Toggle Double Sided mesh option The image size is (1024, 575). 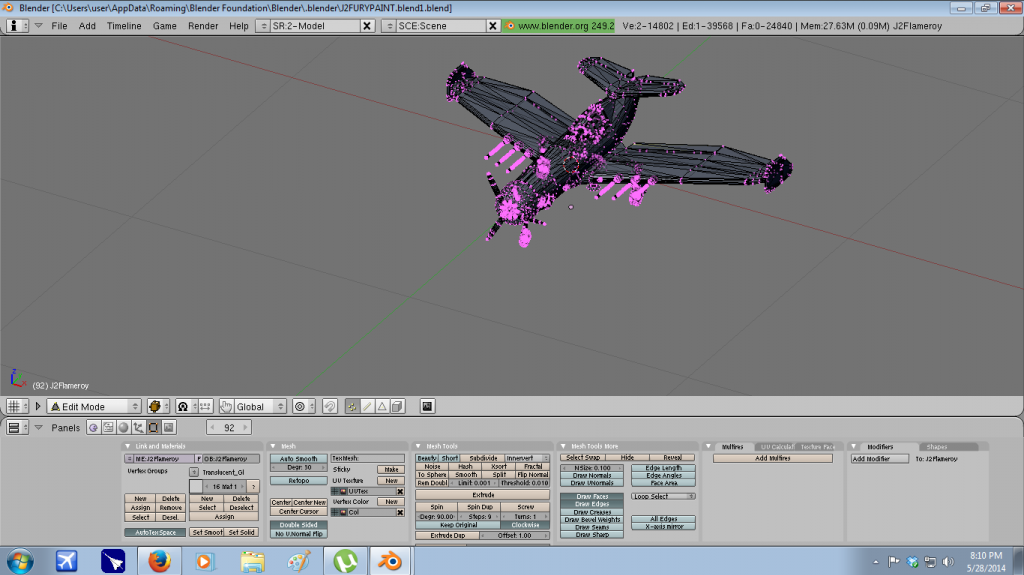298,525
